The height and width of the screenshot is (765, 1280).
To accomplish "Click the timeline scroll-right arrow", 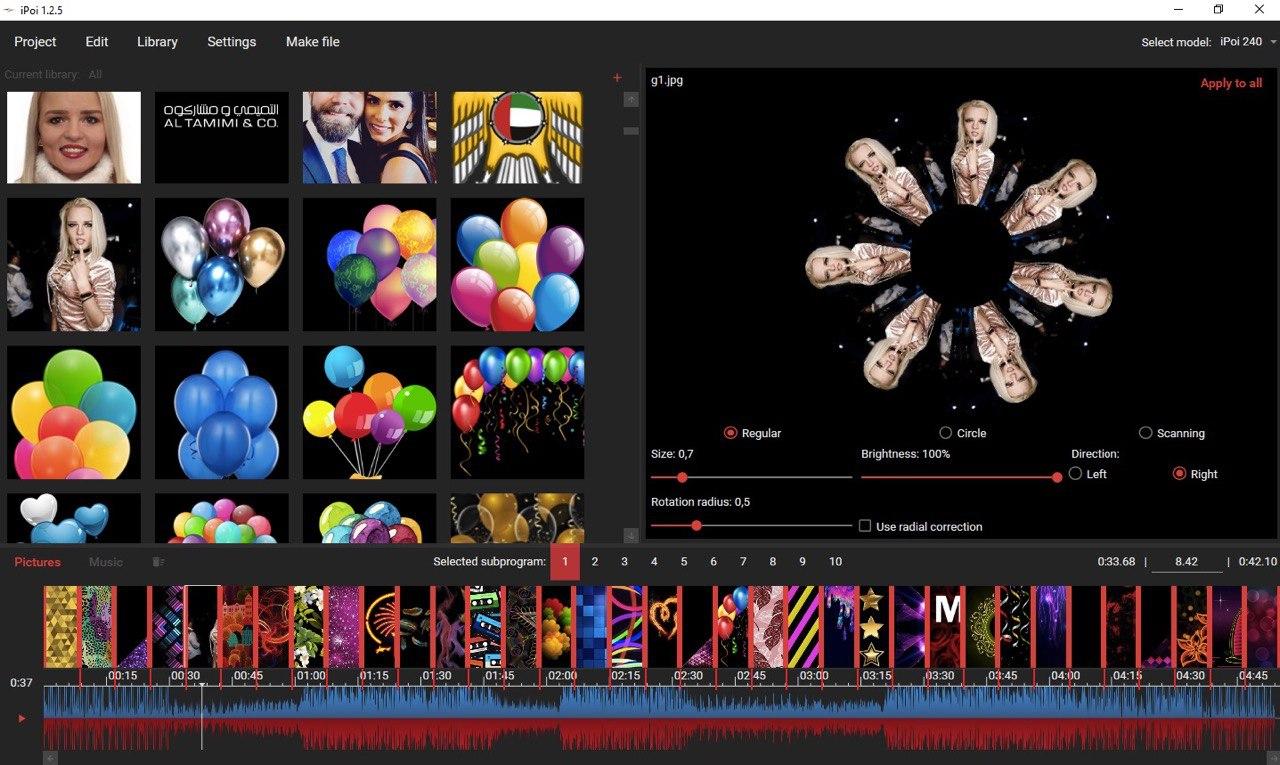I will click(1272, 758).
